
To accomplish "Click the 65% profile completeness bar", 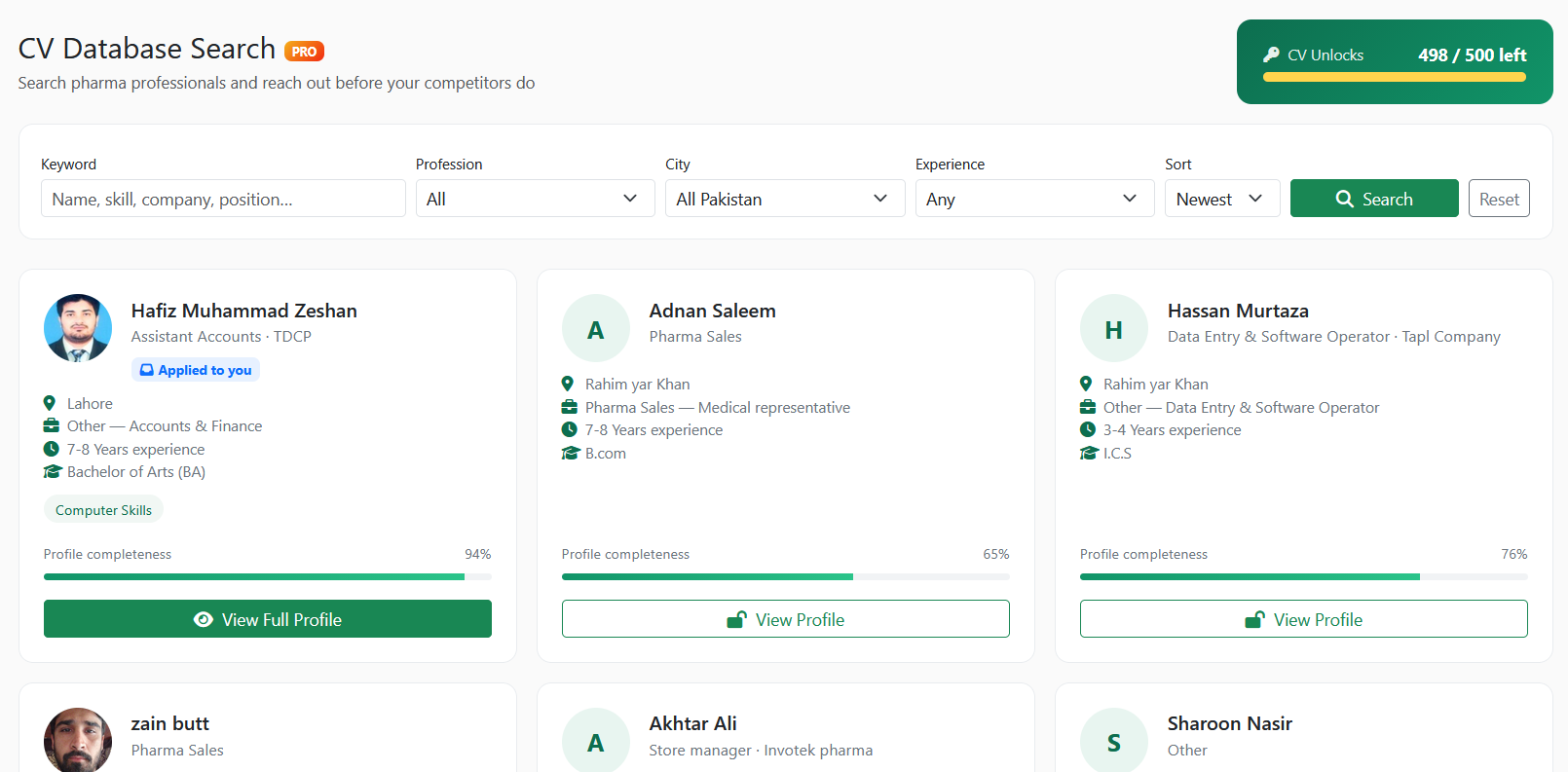I will click(x=786, y=576).
